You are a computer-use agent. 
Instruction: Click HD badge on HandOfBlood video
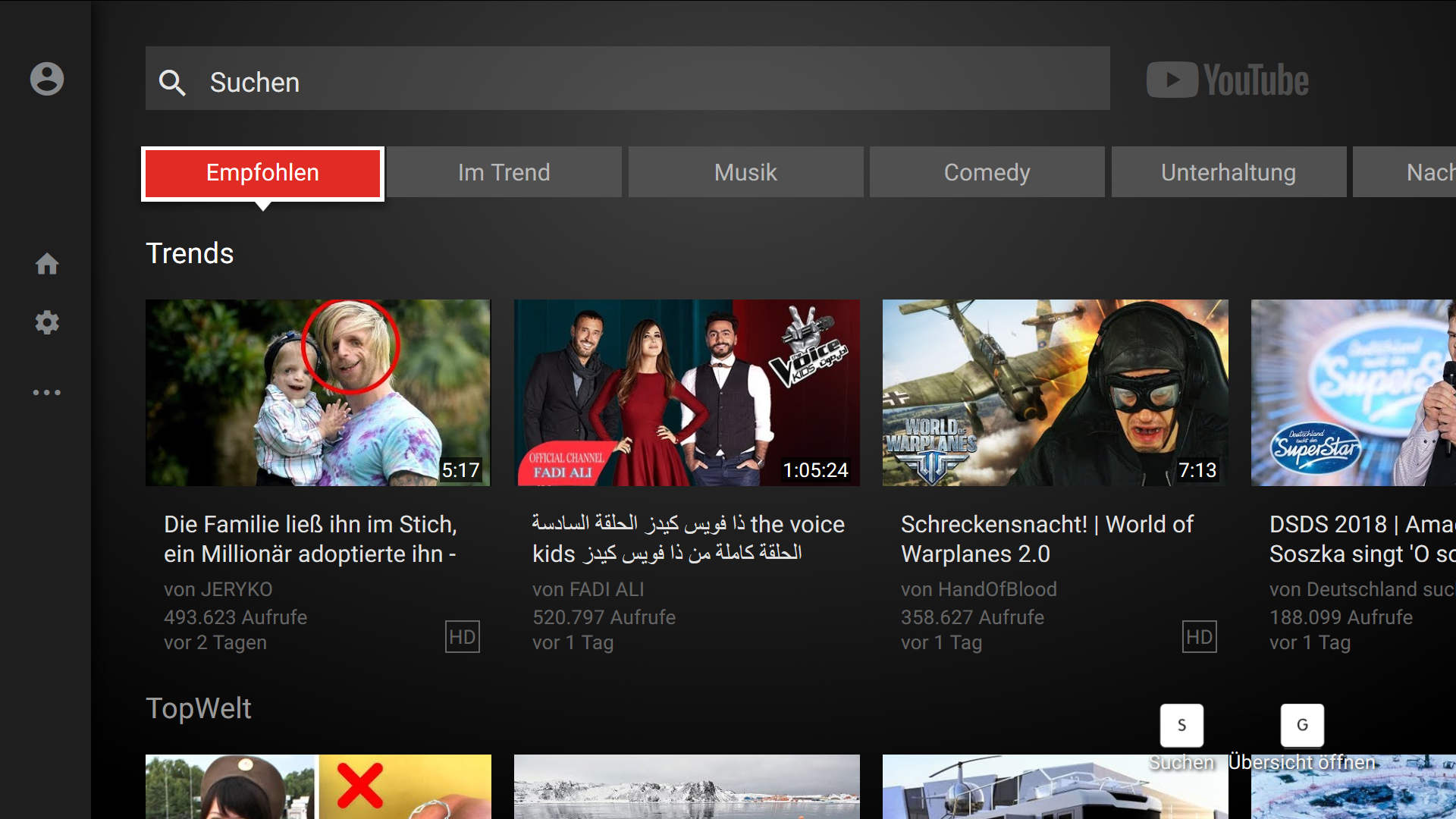[1200, 637]
